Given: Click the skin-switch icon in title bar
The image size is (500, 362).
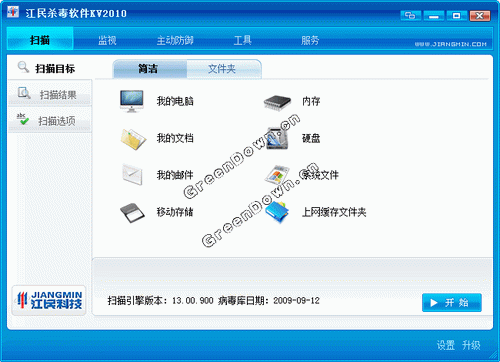Looking at the screenshot, I should coord(410,16).
